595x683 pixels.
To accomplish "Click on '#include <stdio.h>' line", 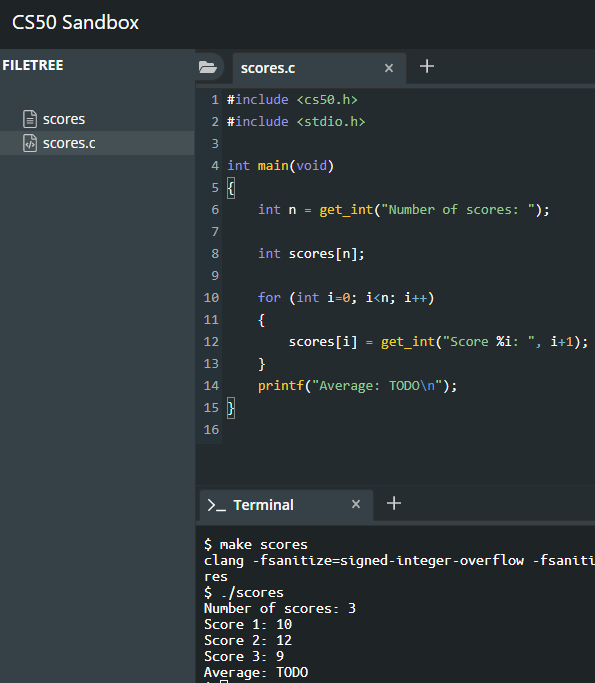I will (x=296, y=122).
